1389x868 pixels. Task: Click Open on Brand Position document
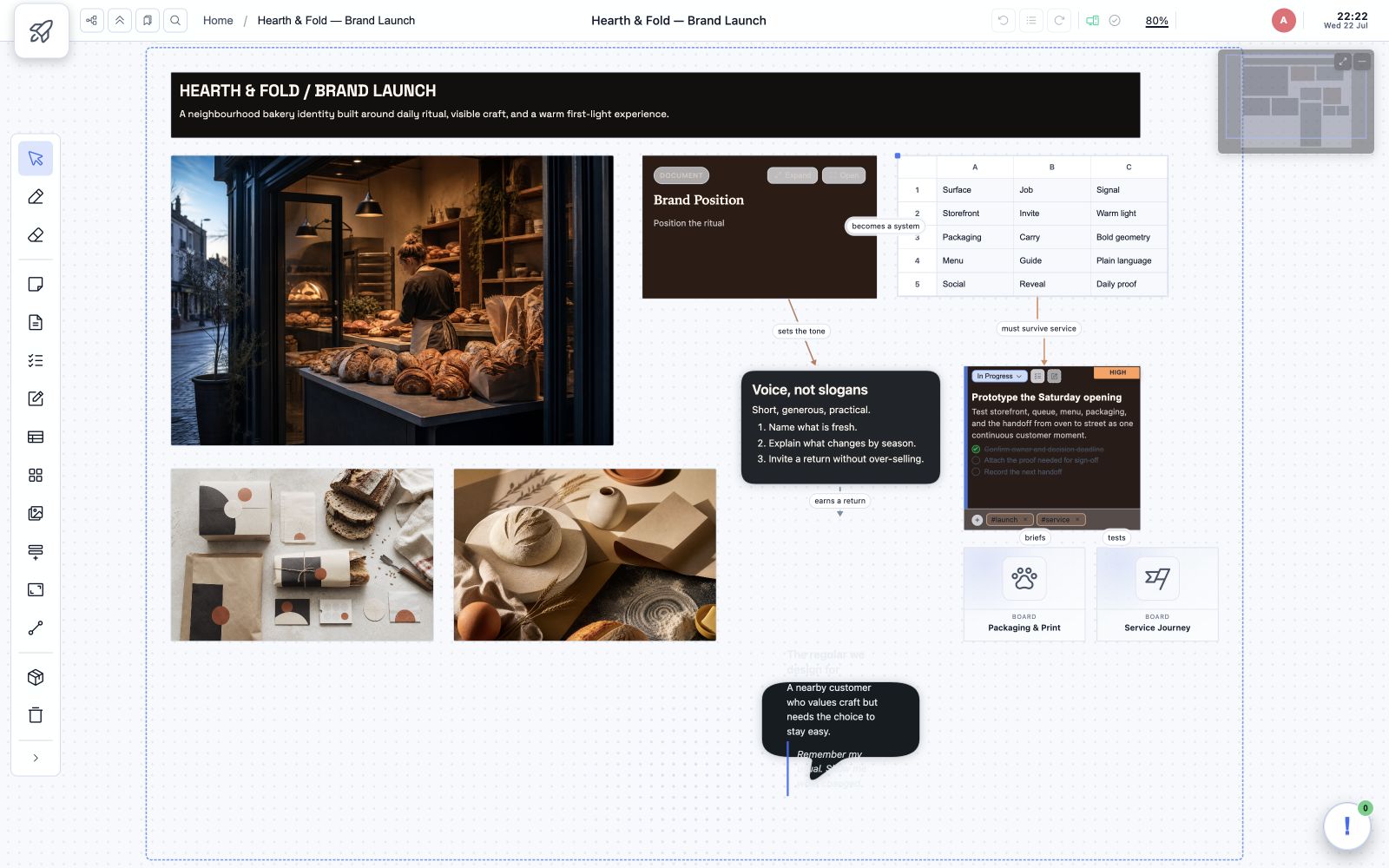click(x=844, y=175)
